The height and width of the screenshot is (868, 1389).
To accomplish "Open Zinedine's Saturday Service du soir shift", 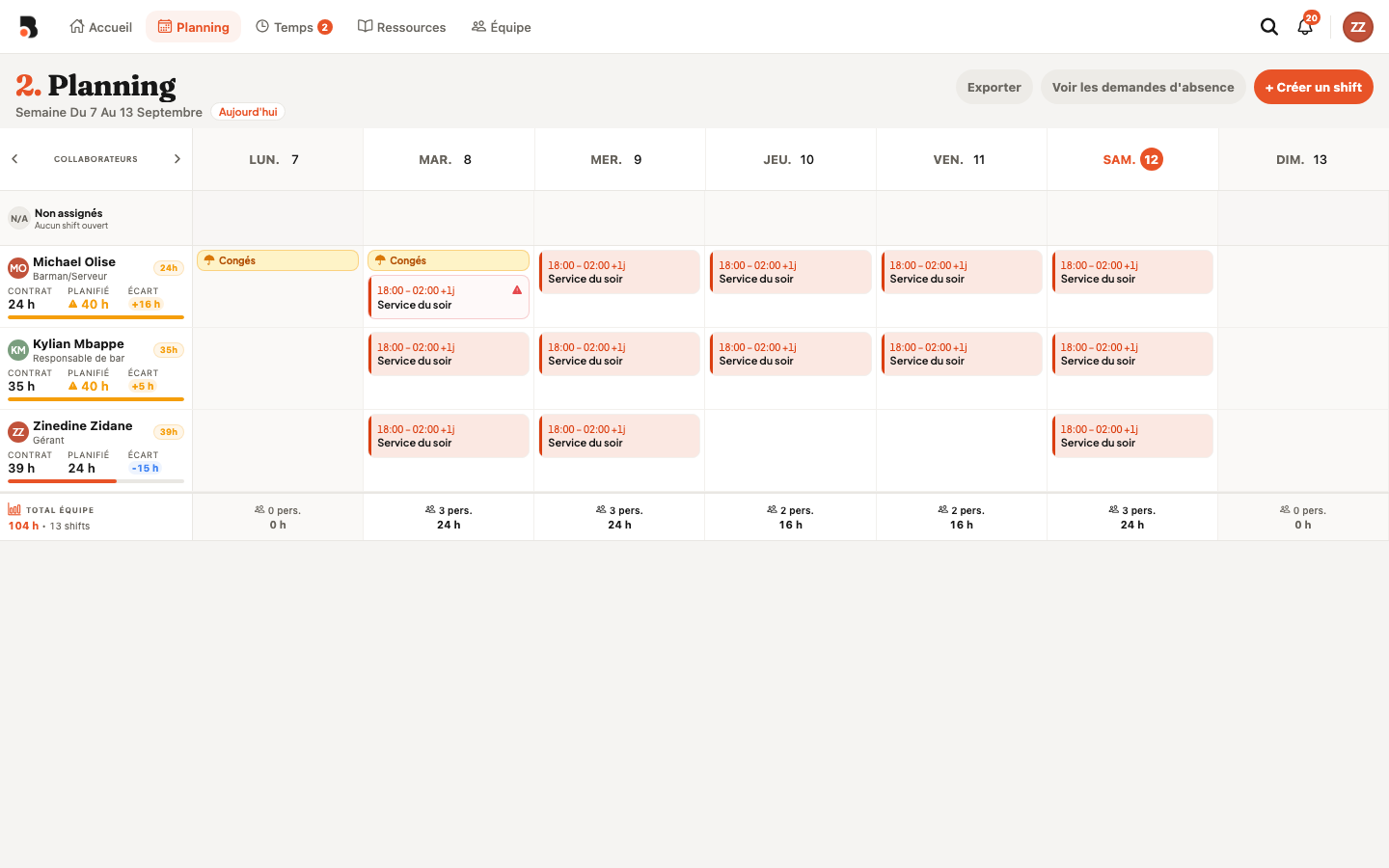I will point(1132,436).
